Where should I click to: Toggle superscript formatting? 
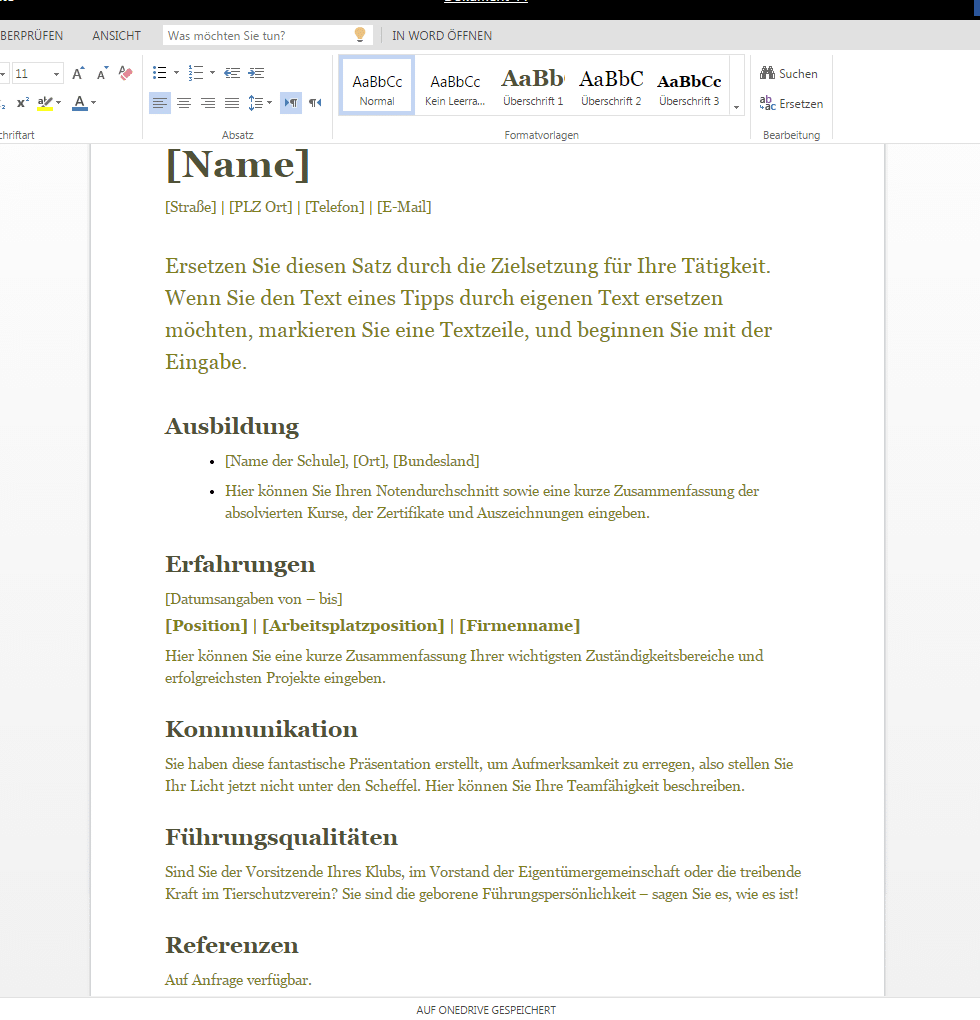click(23, 103)
